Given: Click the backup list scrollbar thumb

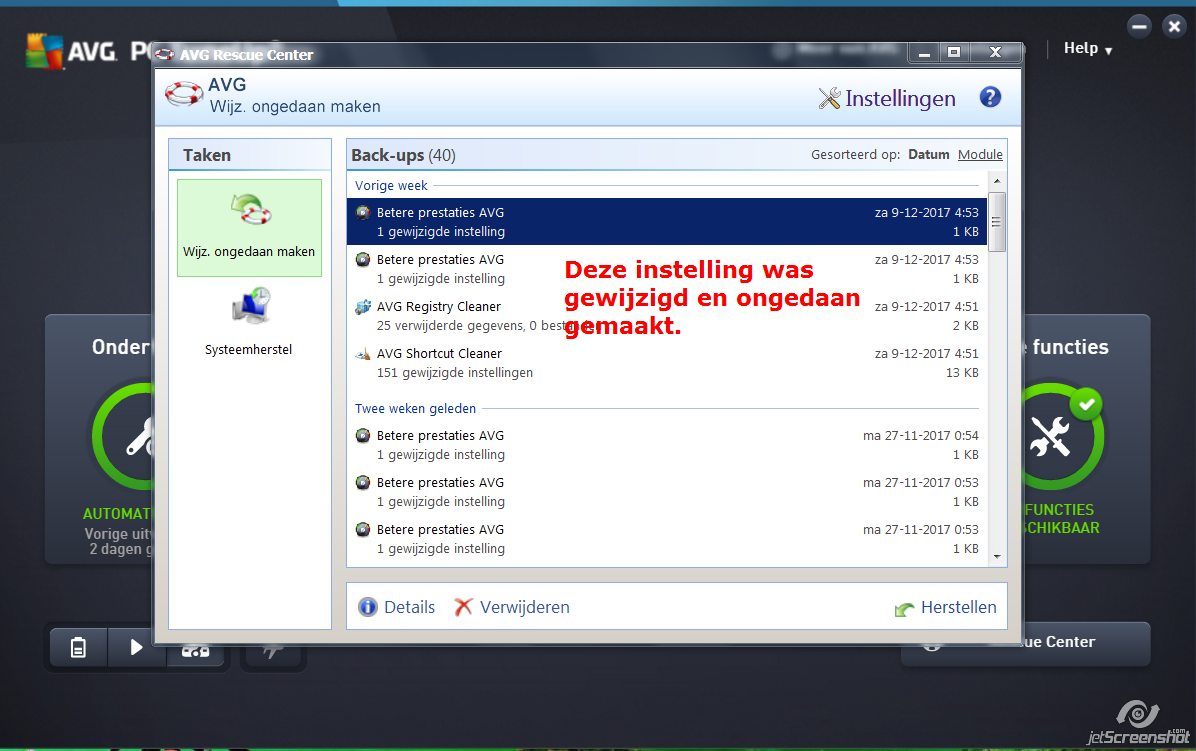Looking at the screenshot, I should pos(997,222).
